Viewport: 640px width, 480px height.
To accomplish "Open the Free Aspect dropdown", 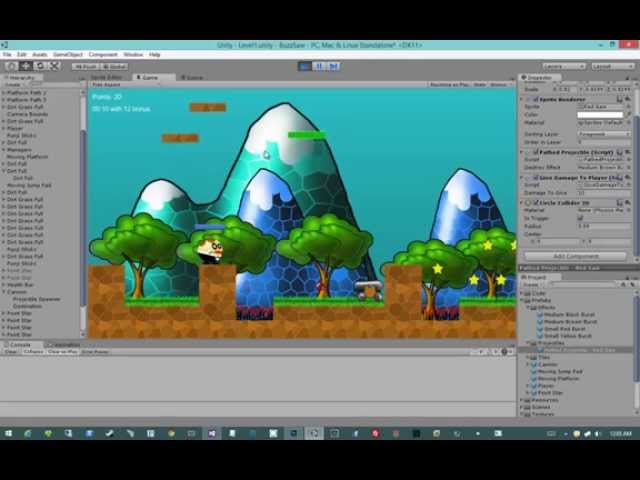I will 124,84.
